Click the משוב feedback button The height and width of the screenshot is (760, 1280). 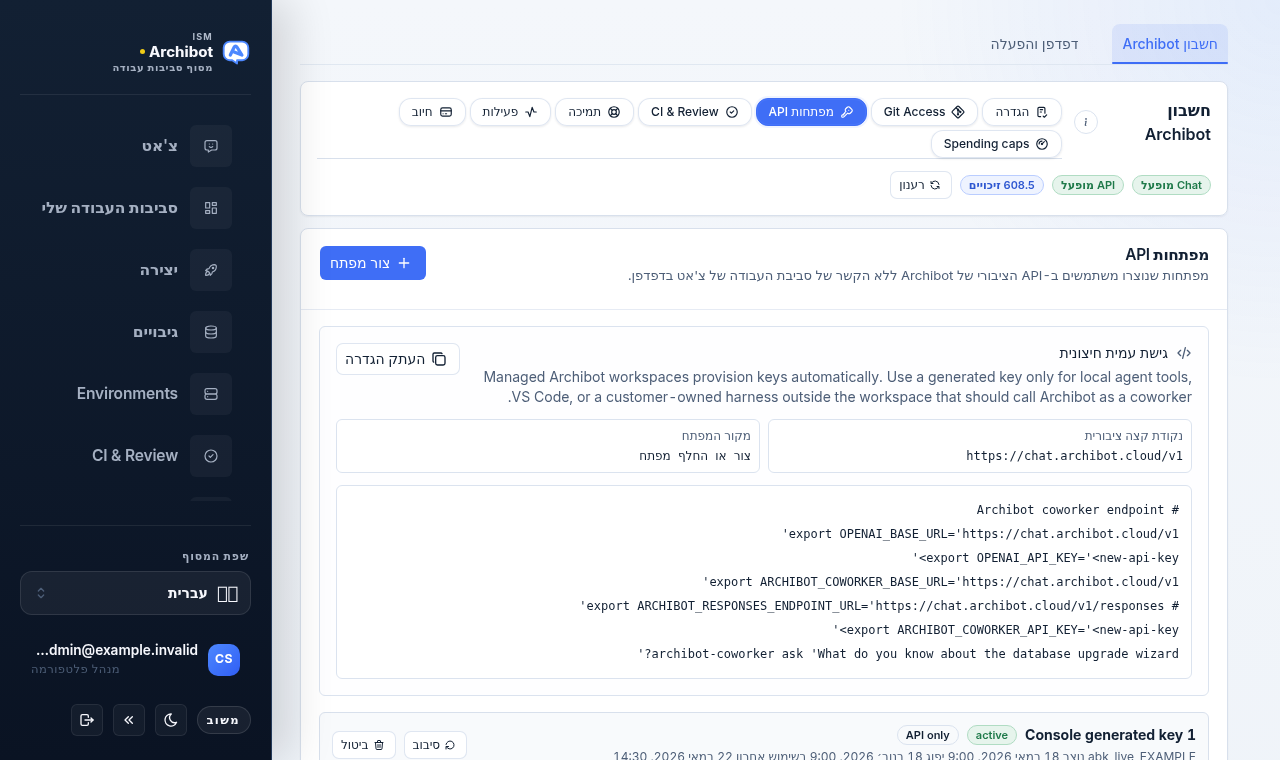tap(224, 720)
